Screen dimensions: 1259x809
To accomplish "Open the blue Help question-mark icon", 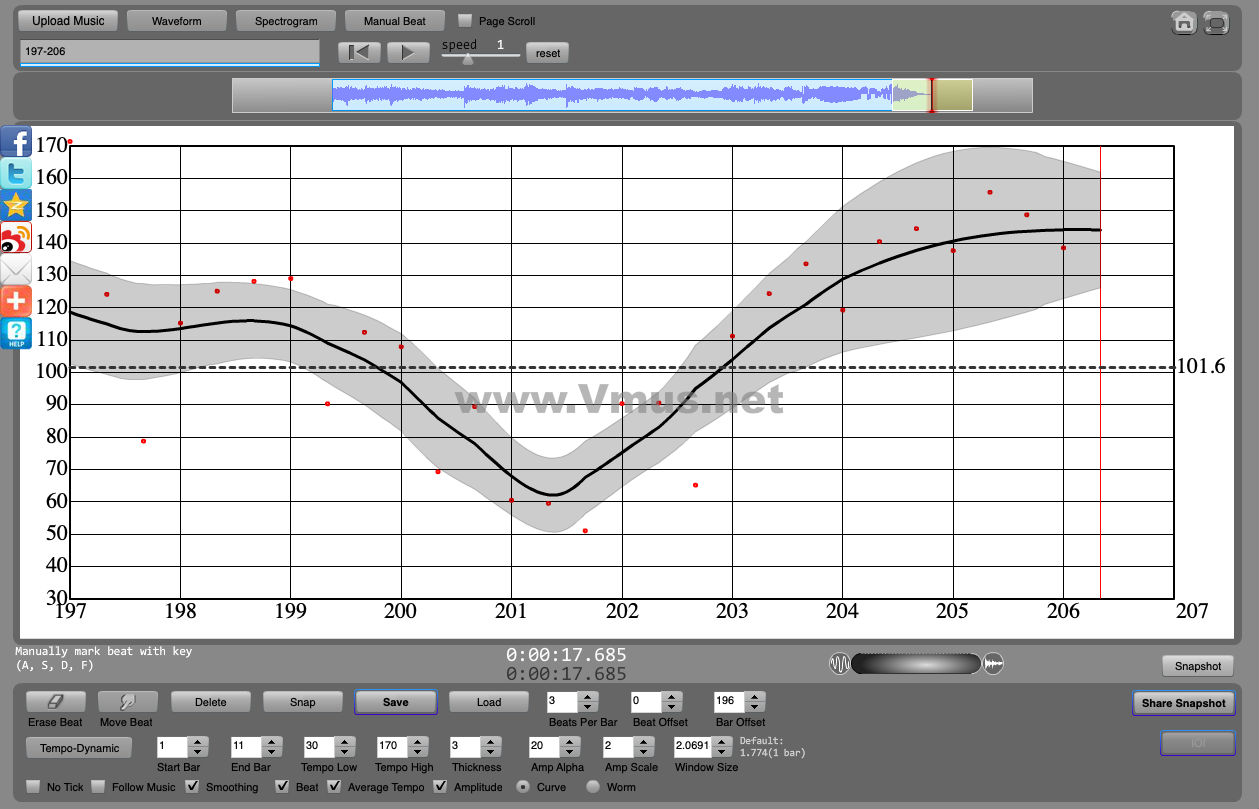I will [16, 334].
